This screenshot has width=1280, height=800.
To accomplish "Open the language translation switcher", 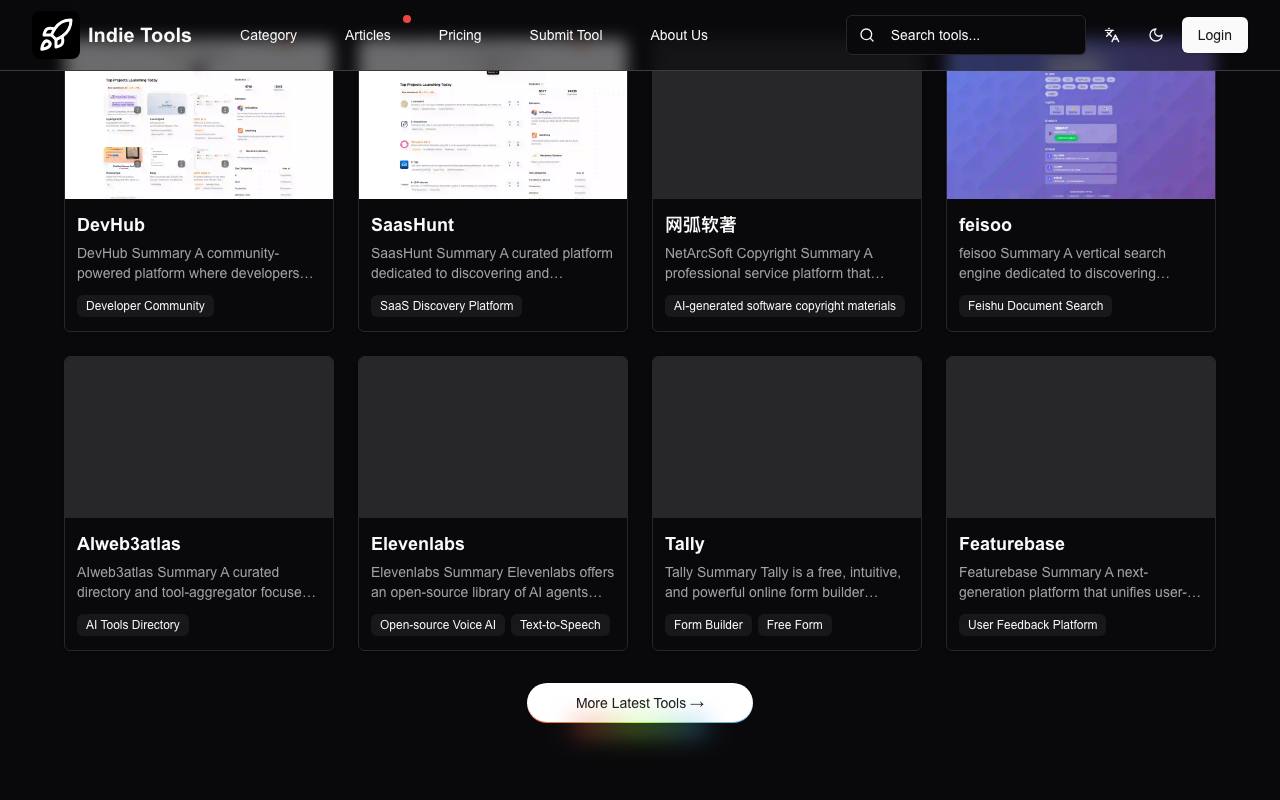I will point(1112,35).
